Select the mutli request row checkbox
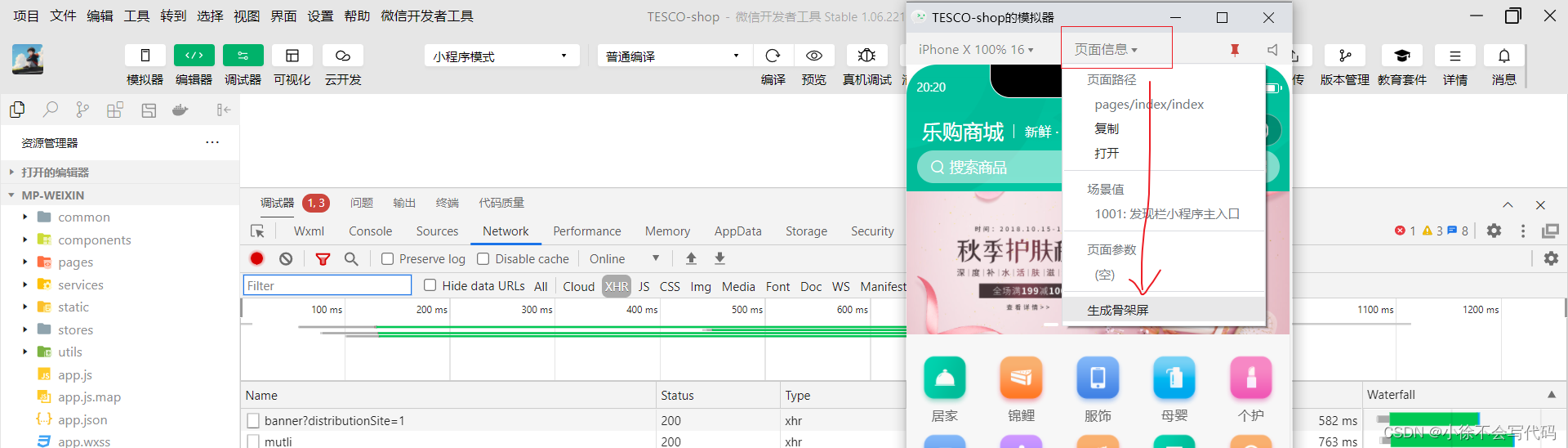The width and height of the screenshot is (1568, 448). pyautogui.click(x=253, y=441)
